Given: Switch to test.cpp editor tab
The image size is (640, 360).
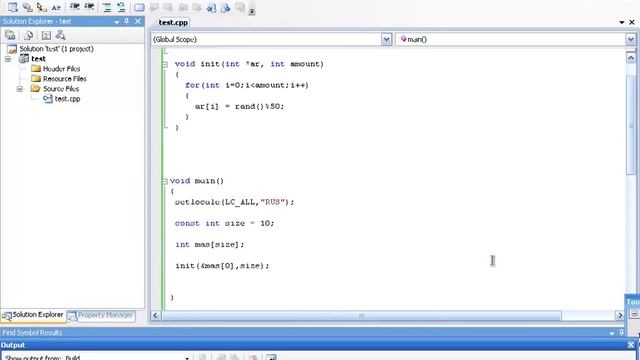Looking at the screenshot, I should 173,22.
